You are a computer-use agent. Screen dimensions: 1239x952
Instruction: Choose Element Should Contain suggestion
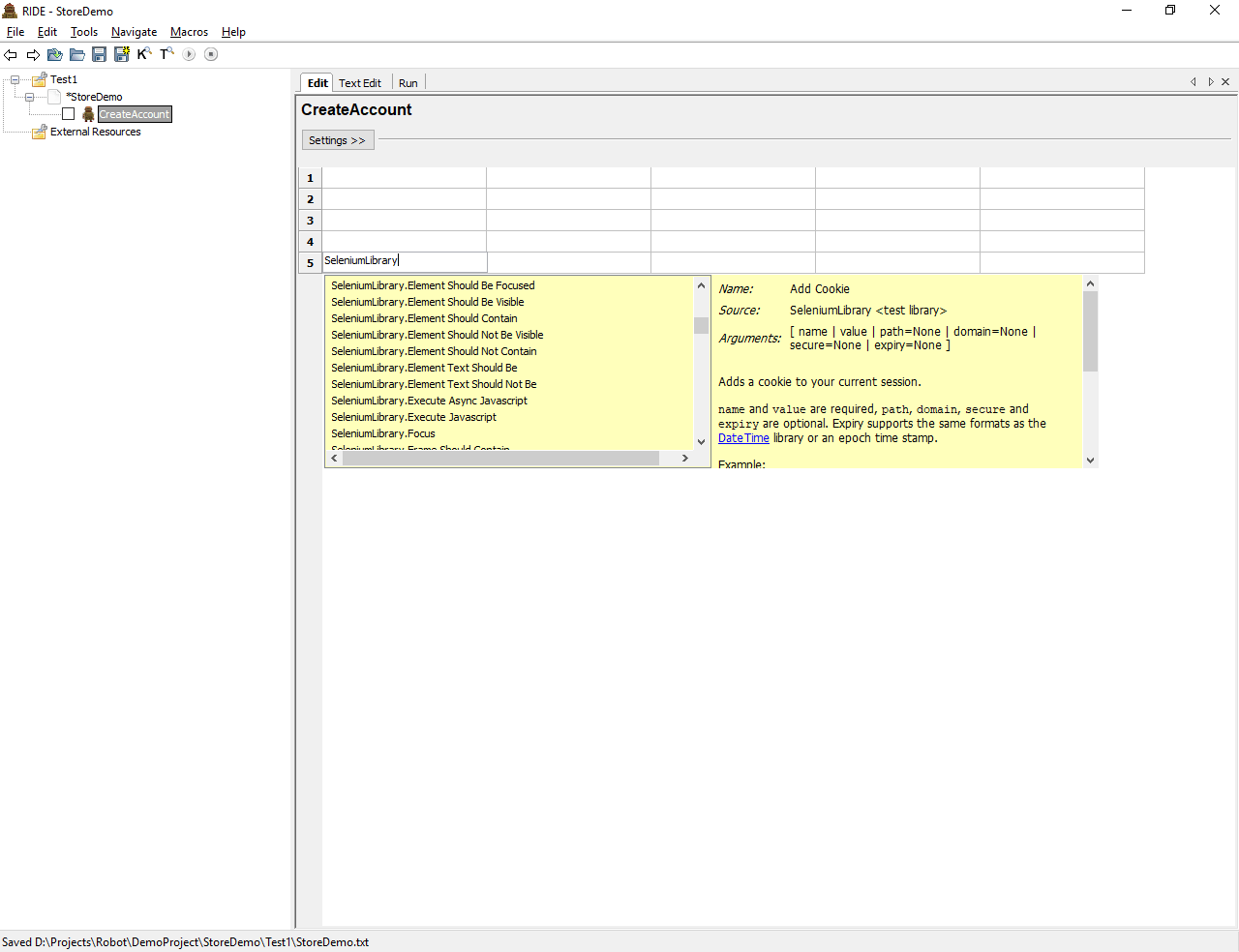coord(424,318)
